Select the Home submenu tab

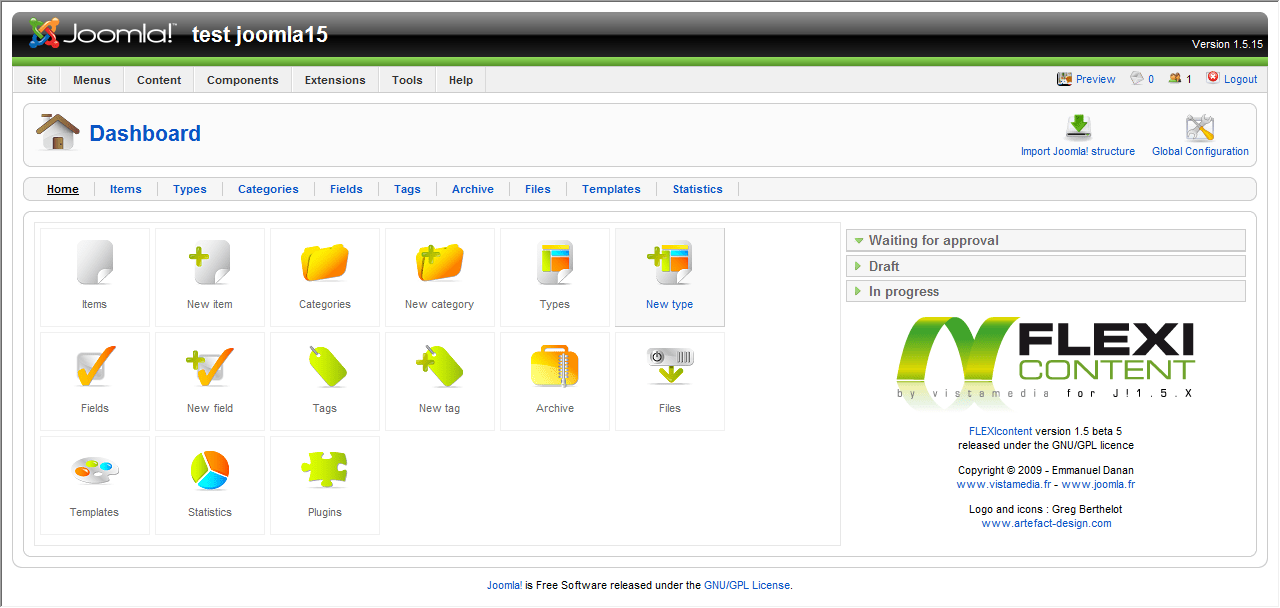[63, 189]
